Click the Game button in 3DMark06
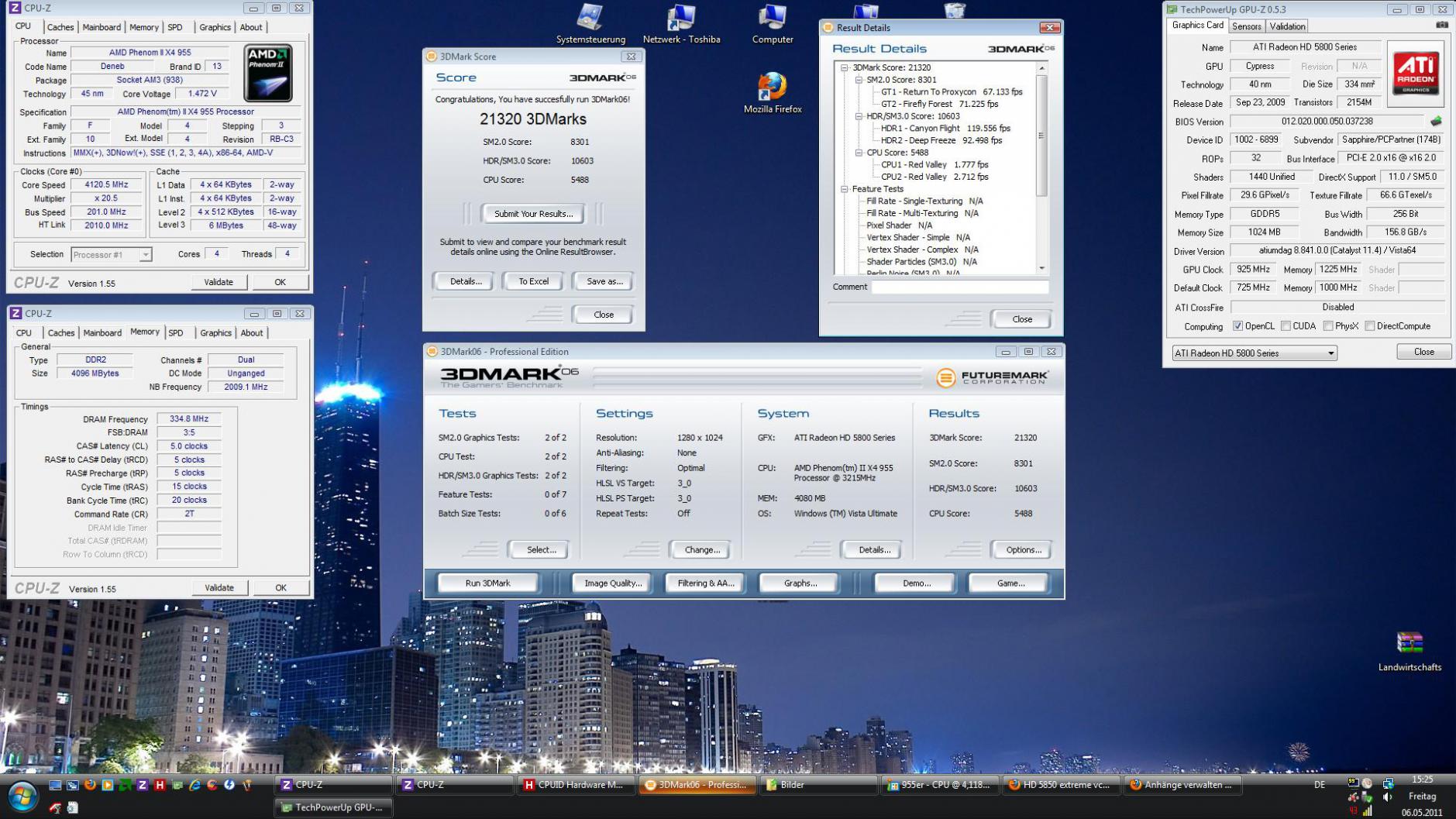 (1010, 583)
